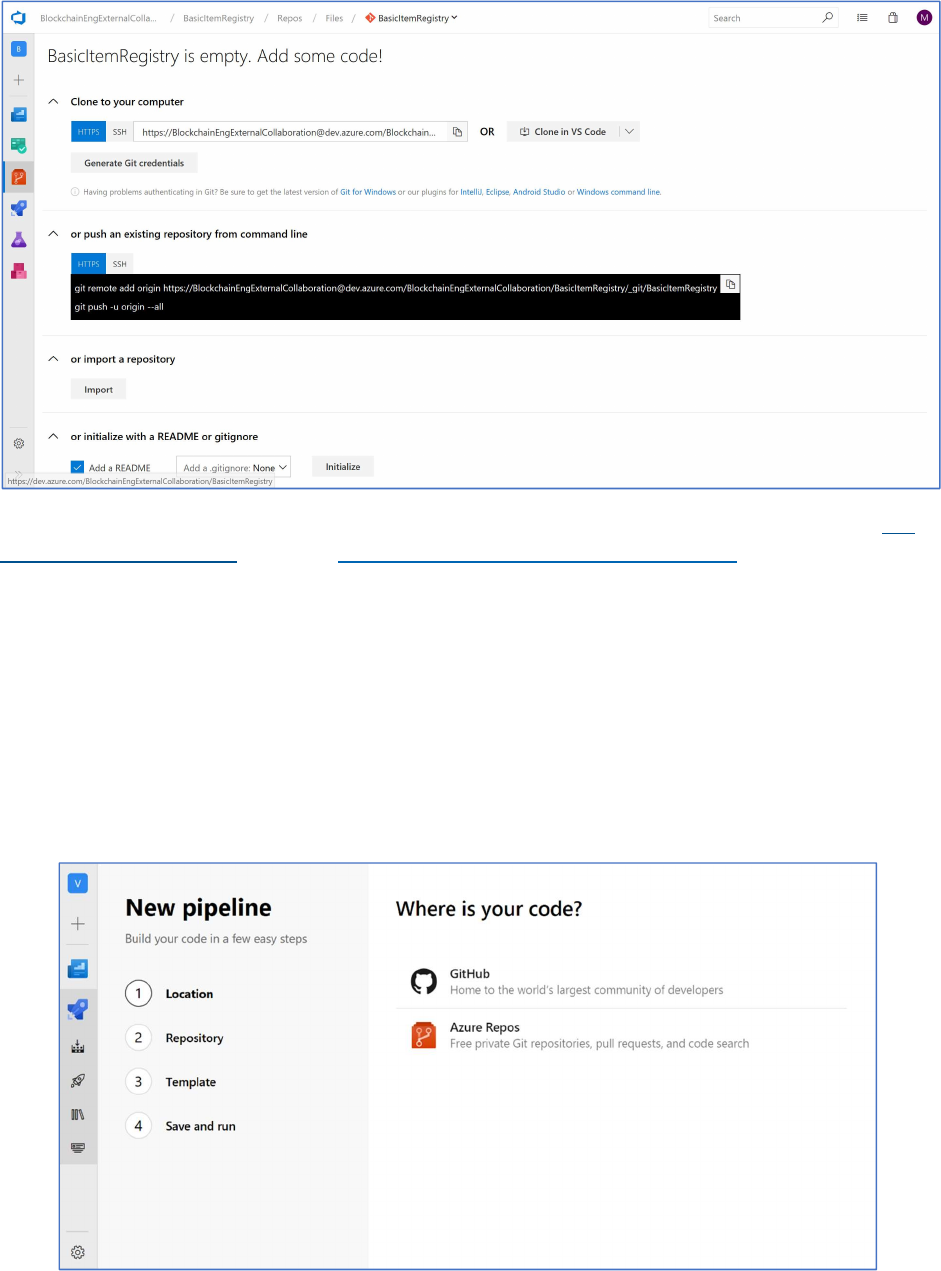Open the Add a .gitignore dropdown
Viewport: 941px width, 1271px height.
234,467
